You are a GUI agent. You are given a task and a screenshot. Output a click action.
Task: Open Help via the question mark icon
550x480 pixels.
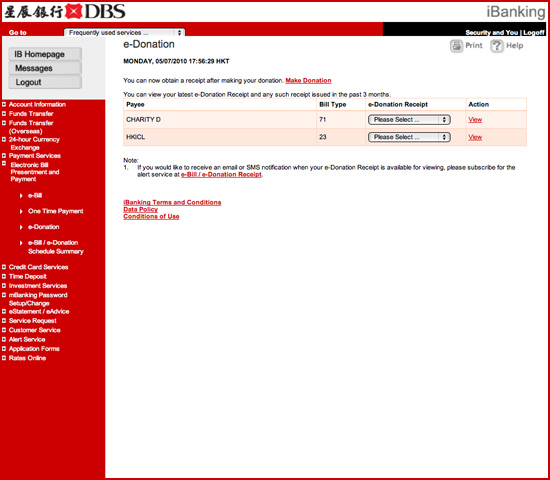pyautogui.click(x=497, y=46)
